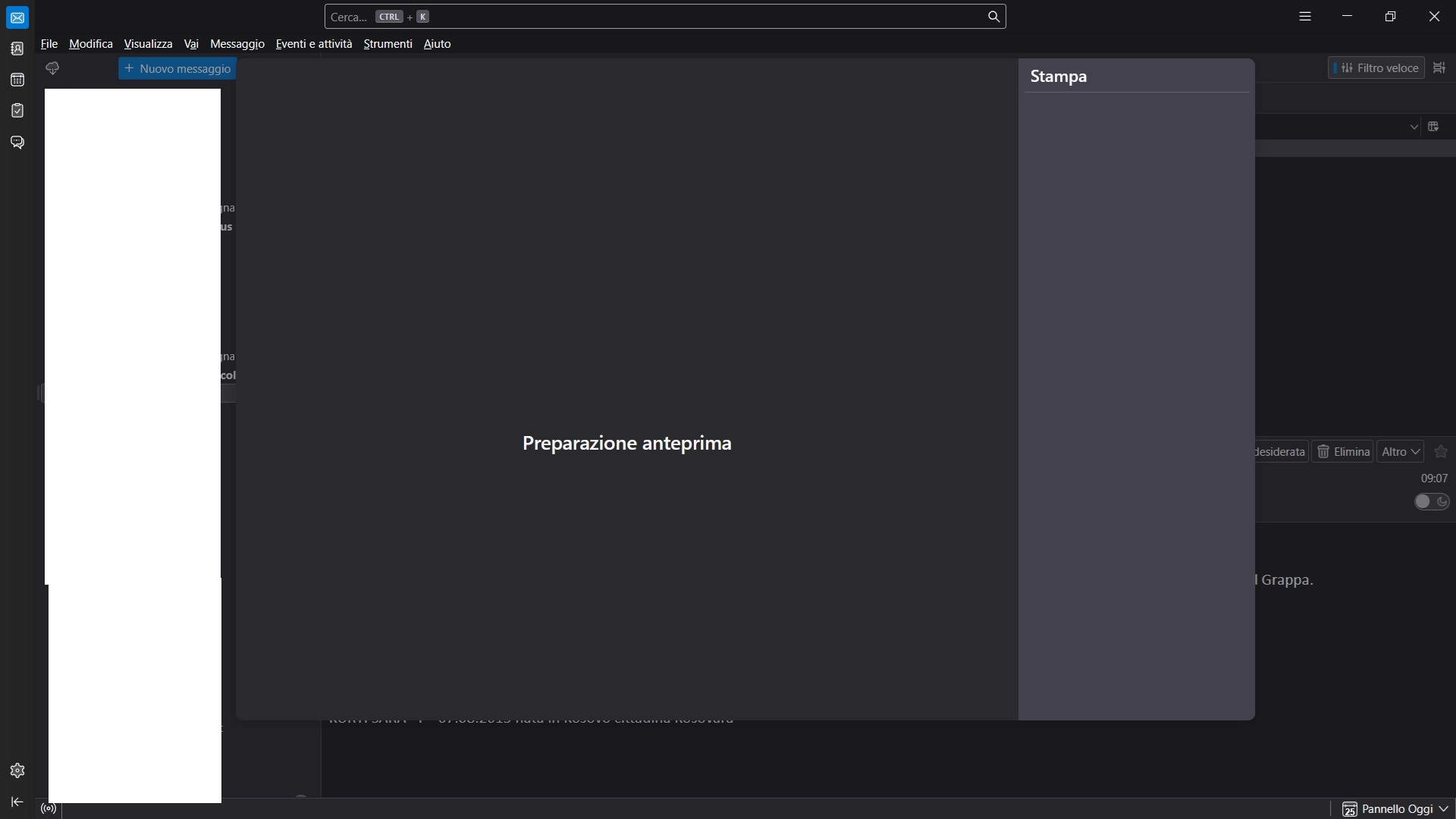Click the search magnifier icon

(x=993, y=17)
